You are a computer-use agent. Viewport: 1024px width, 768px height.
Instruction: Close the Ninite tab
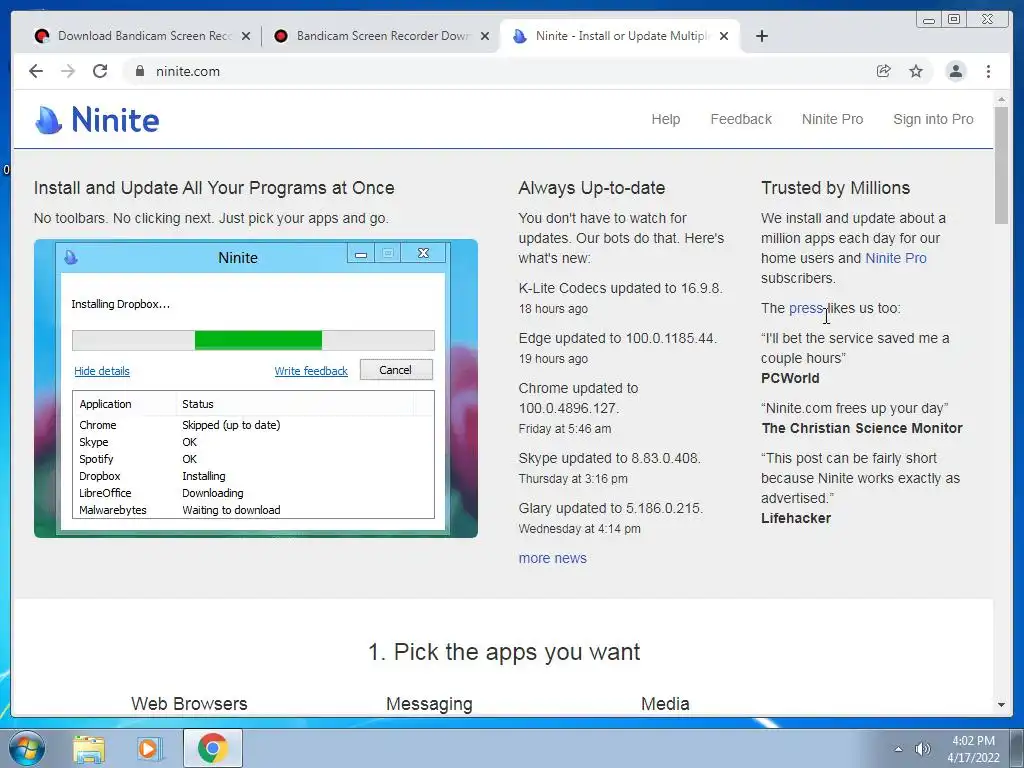point(724,36)
